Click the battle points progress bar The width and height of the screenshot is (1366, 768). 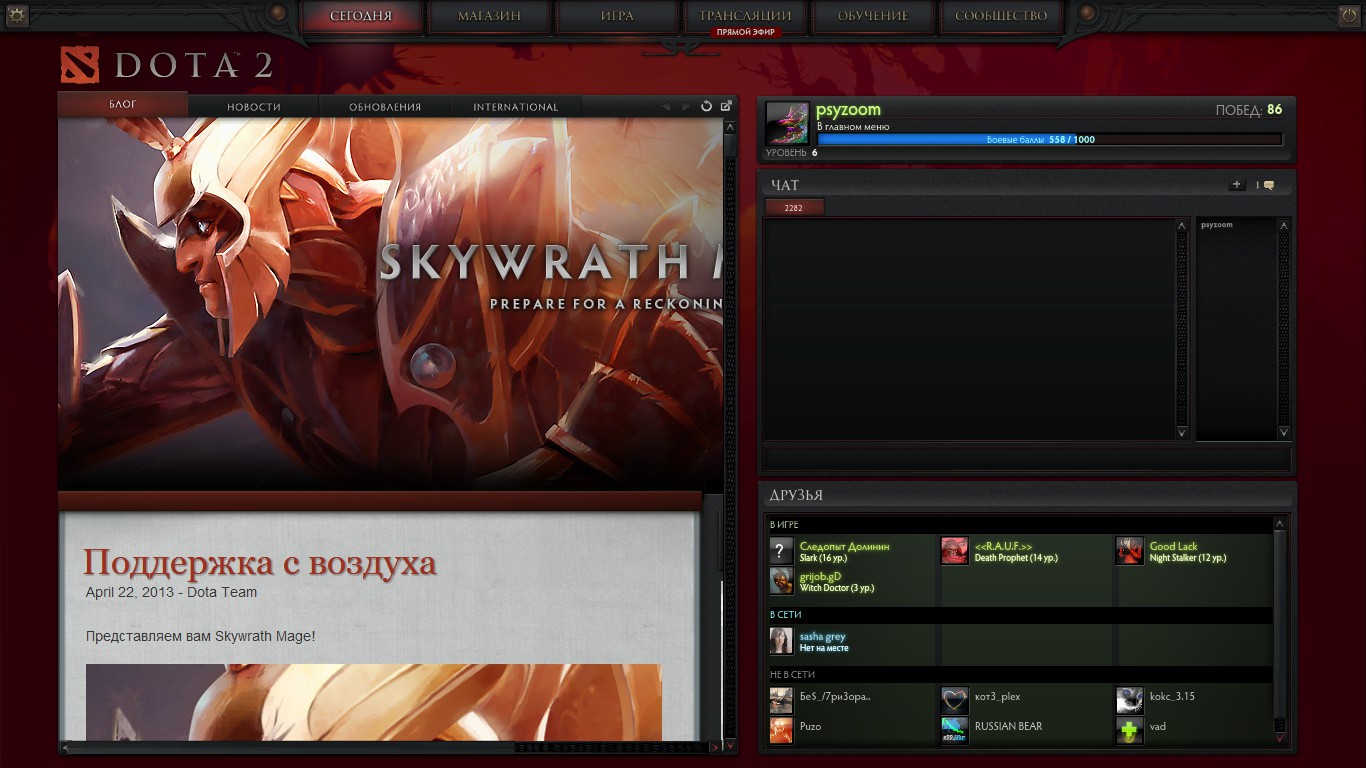pos(1050,140)
